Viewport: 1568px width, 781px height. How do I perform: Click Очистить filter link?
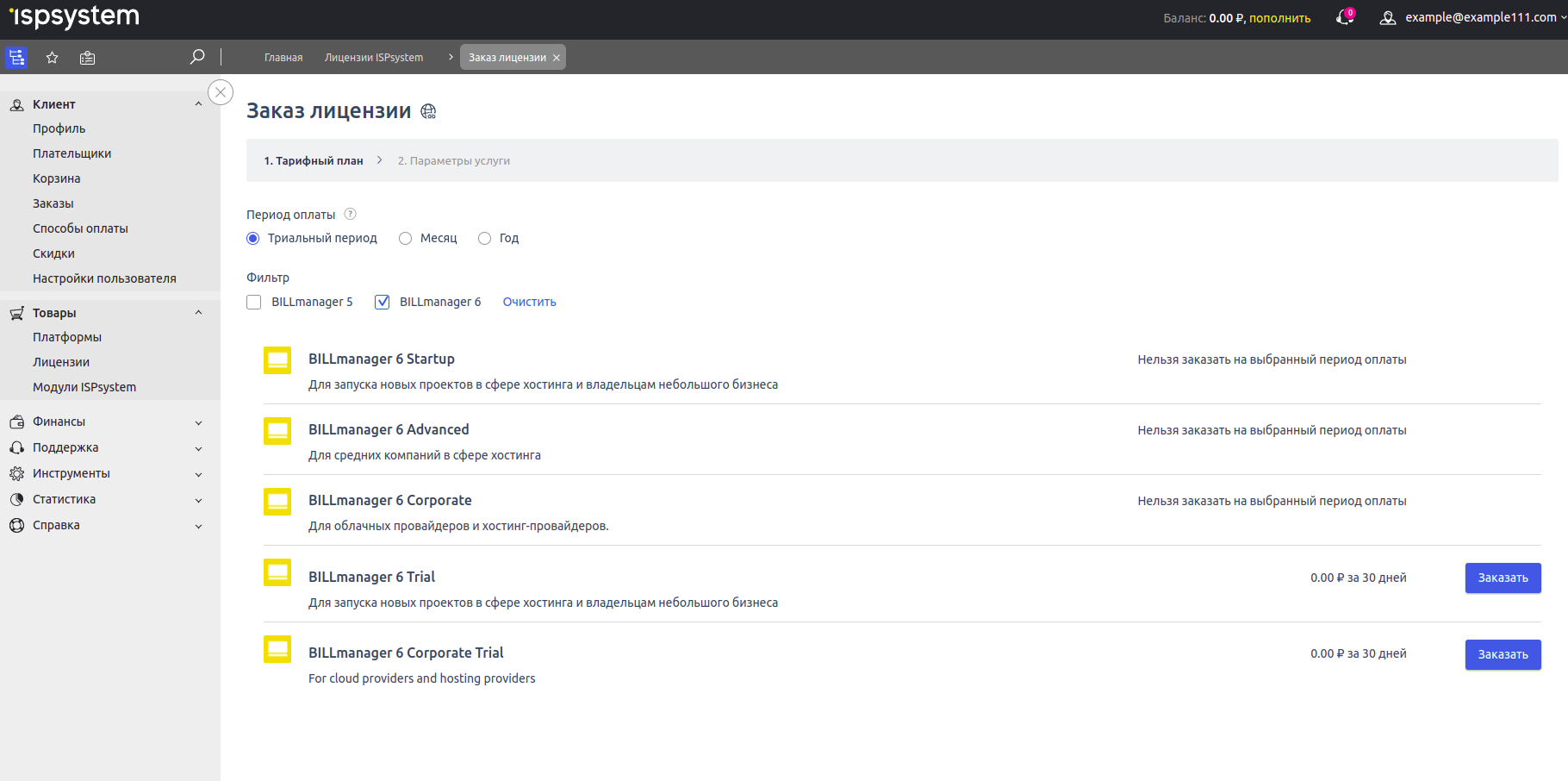[x=530, y=302]
